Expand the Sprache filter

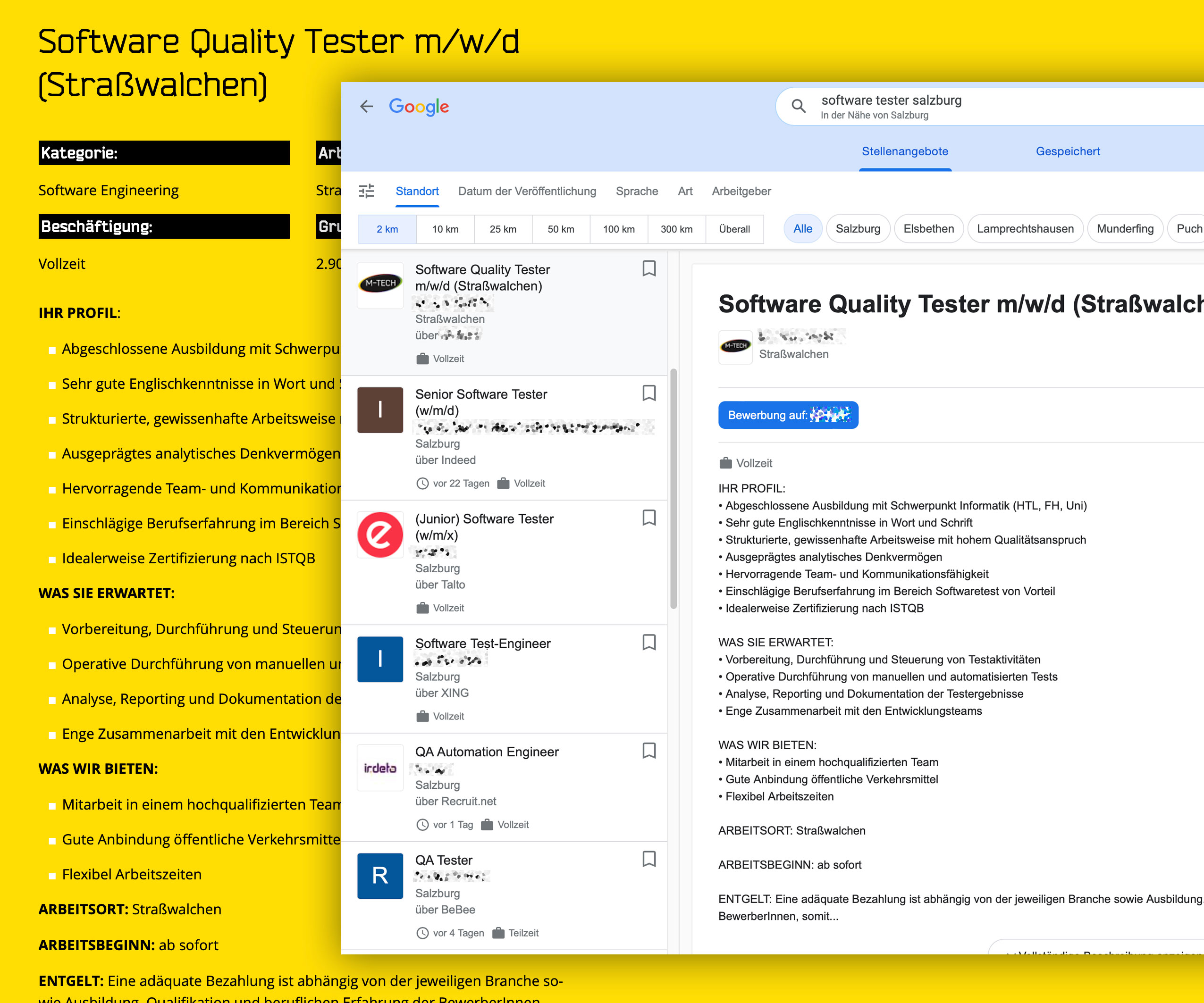[x=636, y=191]
